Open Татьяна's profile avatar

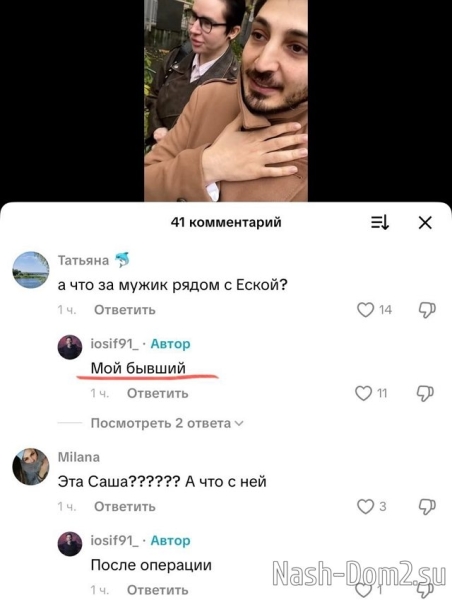(31, 270)
